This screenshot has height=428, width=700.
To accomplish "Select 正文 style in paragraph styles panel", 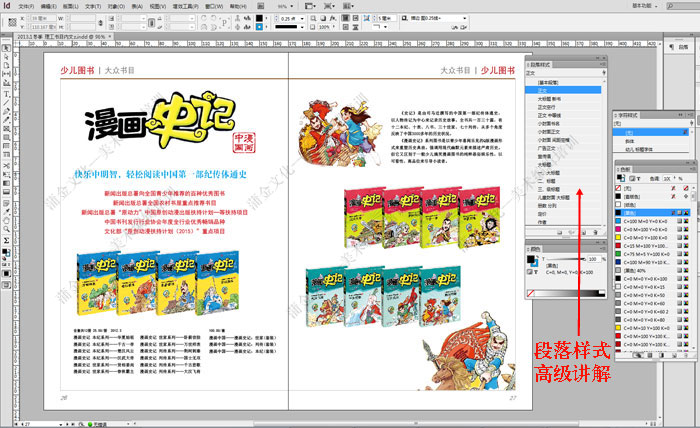I will (563, 90).
